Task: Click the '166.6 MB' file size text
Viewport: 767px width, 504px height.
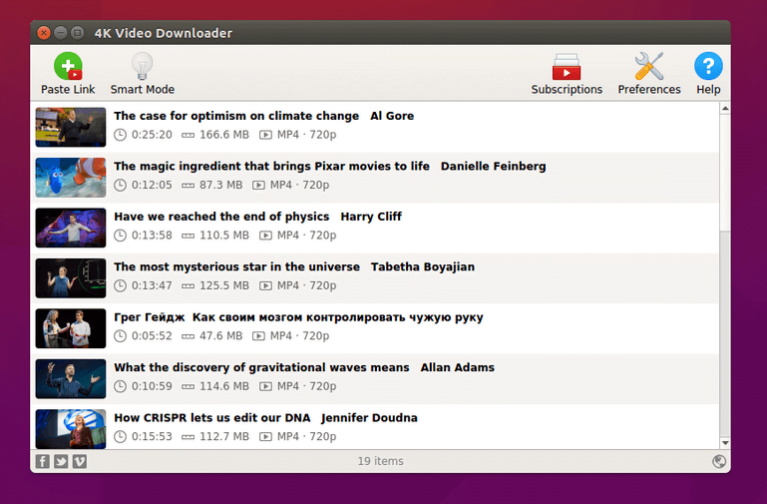Action: 224,135
